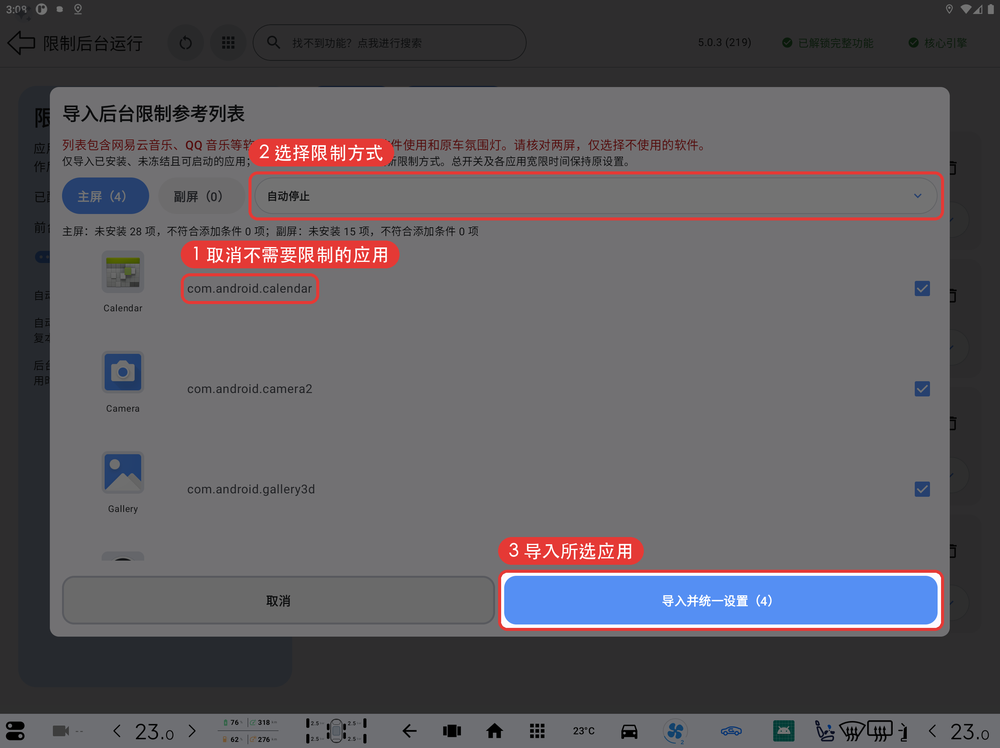Uncheck the com.android.gallery3d checkbox
1000x748 pixels.
(x=922, y=489)
